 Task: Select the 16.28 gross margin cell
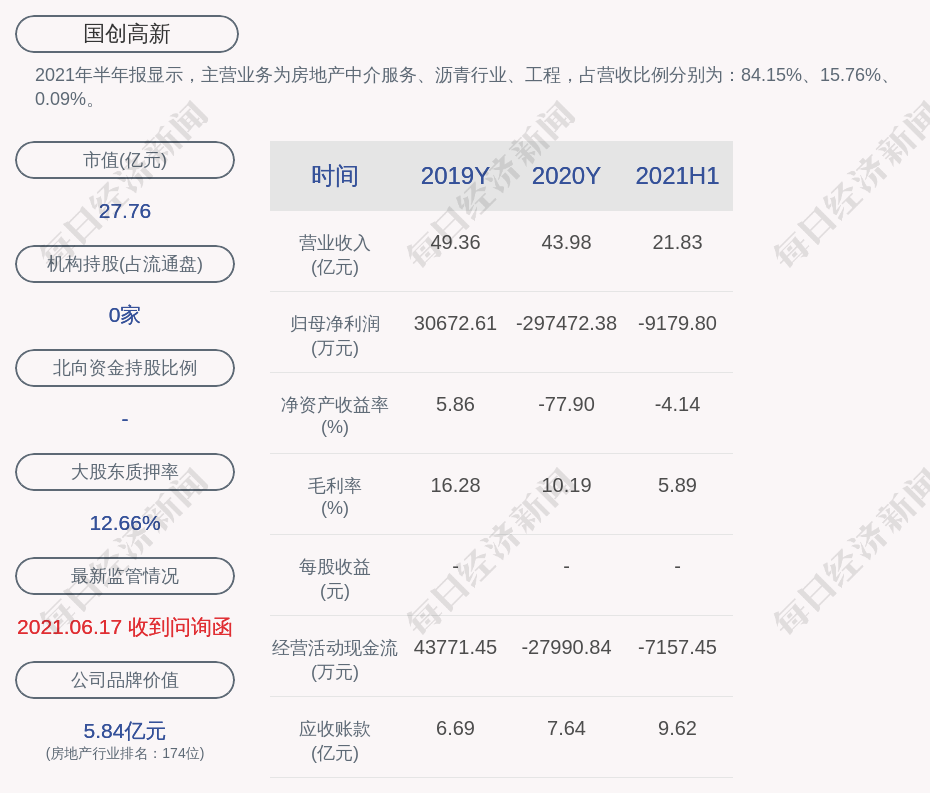click(455, 485)
